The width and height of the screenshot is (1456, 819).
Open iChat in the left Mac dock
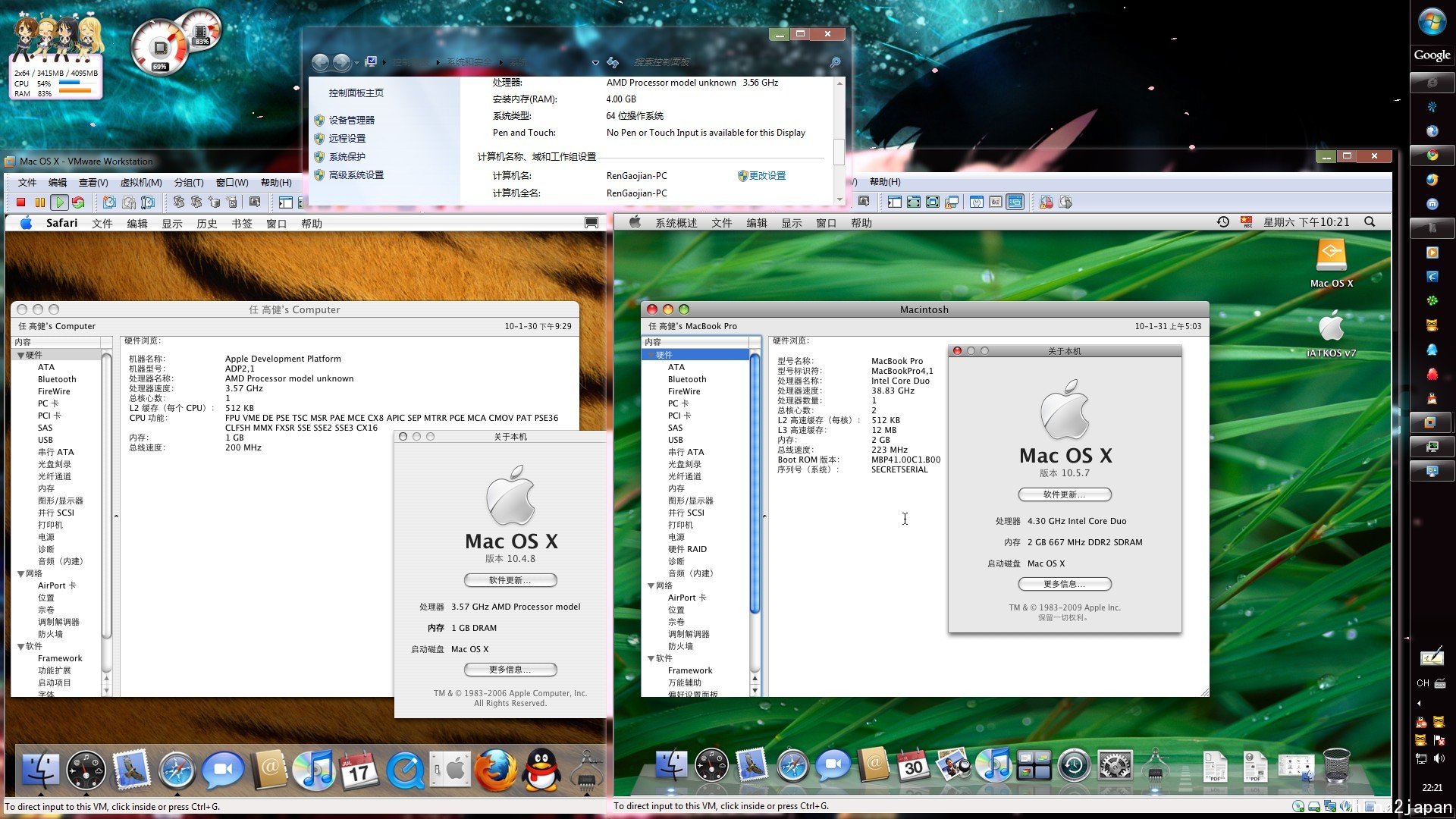(x=222, y=770)
